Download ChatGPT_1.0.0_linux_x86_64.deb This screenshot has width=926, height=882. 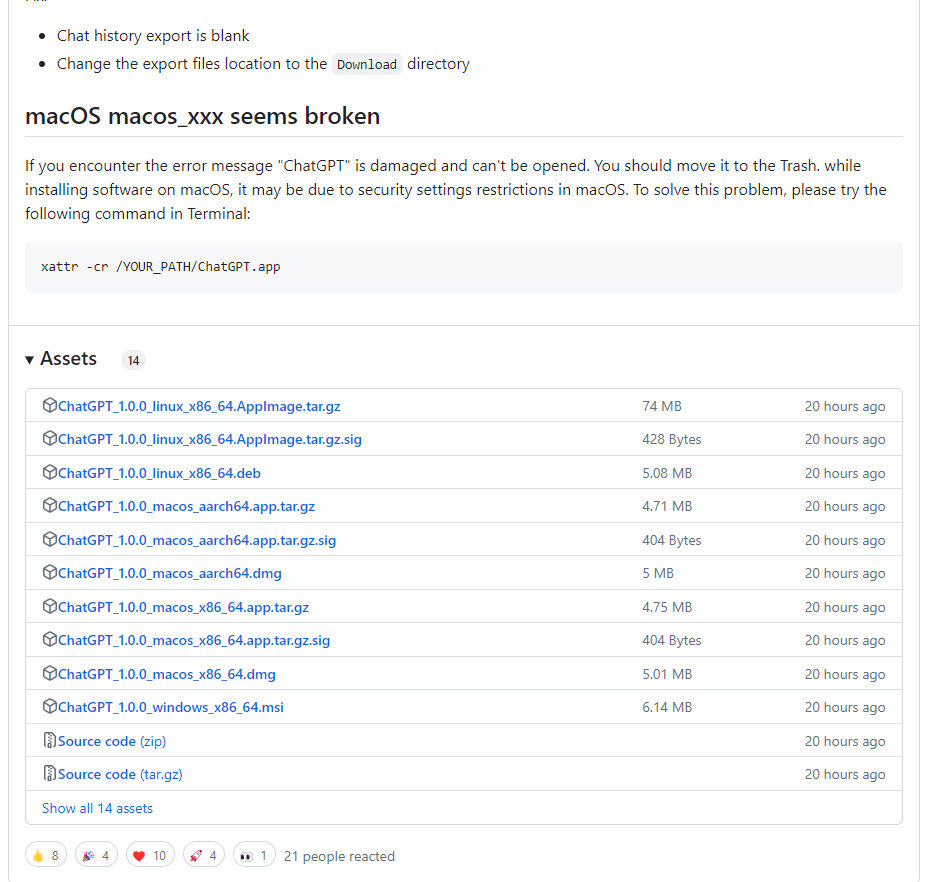159,473
